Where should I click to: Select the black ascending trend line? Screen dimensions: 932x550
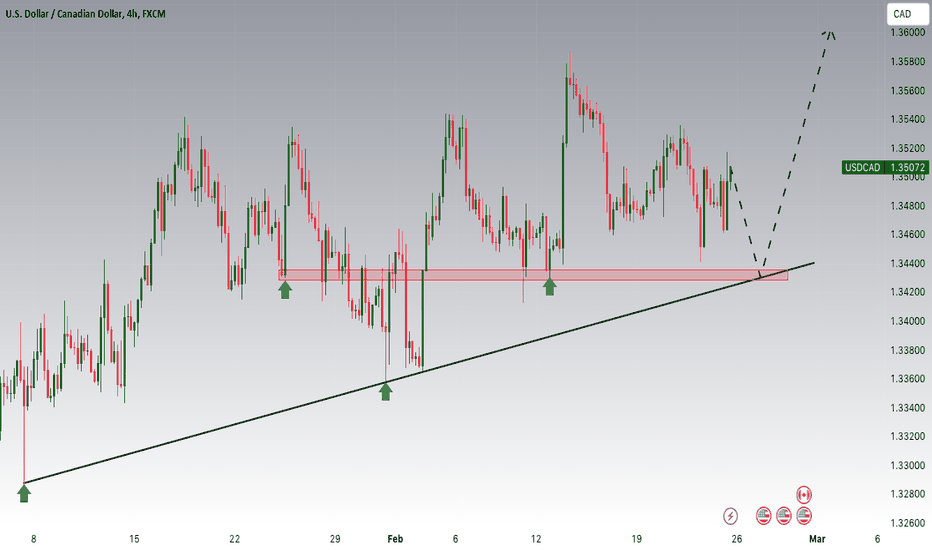(x=418, y=372)
